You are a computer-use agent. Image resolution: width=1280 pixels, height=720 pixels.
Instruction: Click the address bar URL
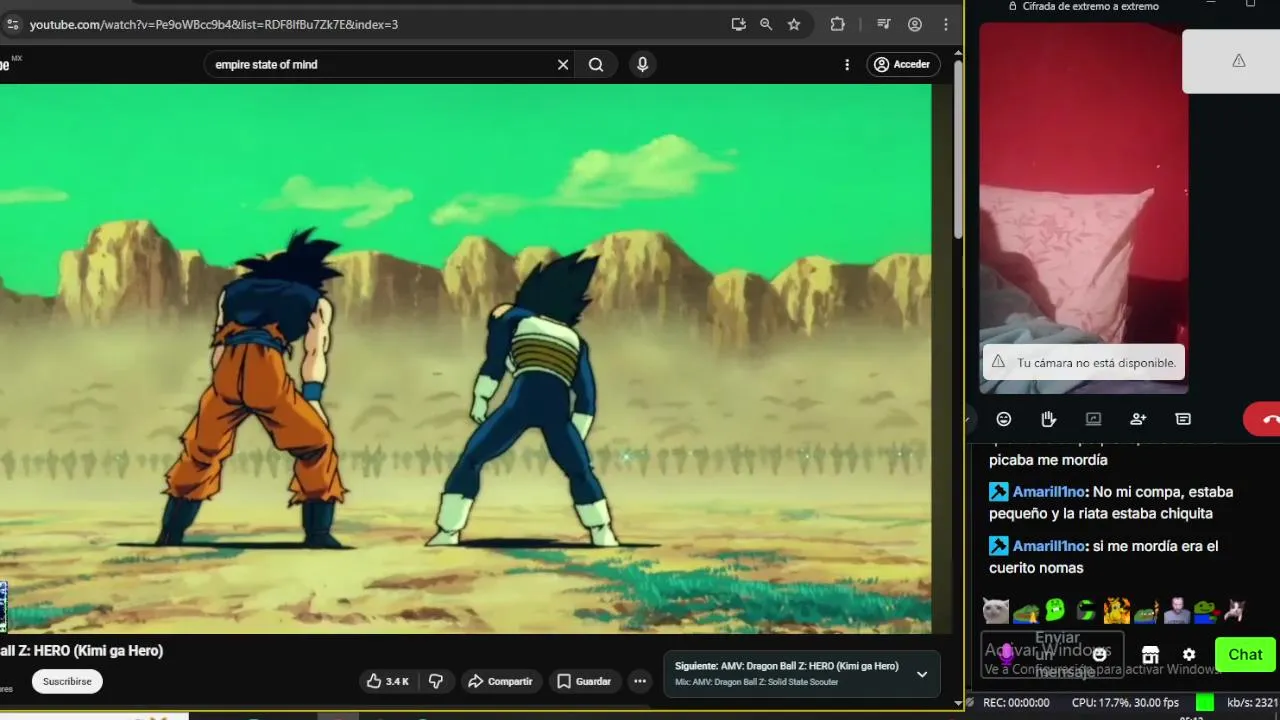[x=214, y=24]
